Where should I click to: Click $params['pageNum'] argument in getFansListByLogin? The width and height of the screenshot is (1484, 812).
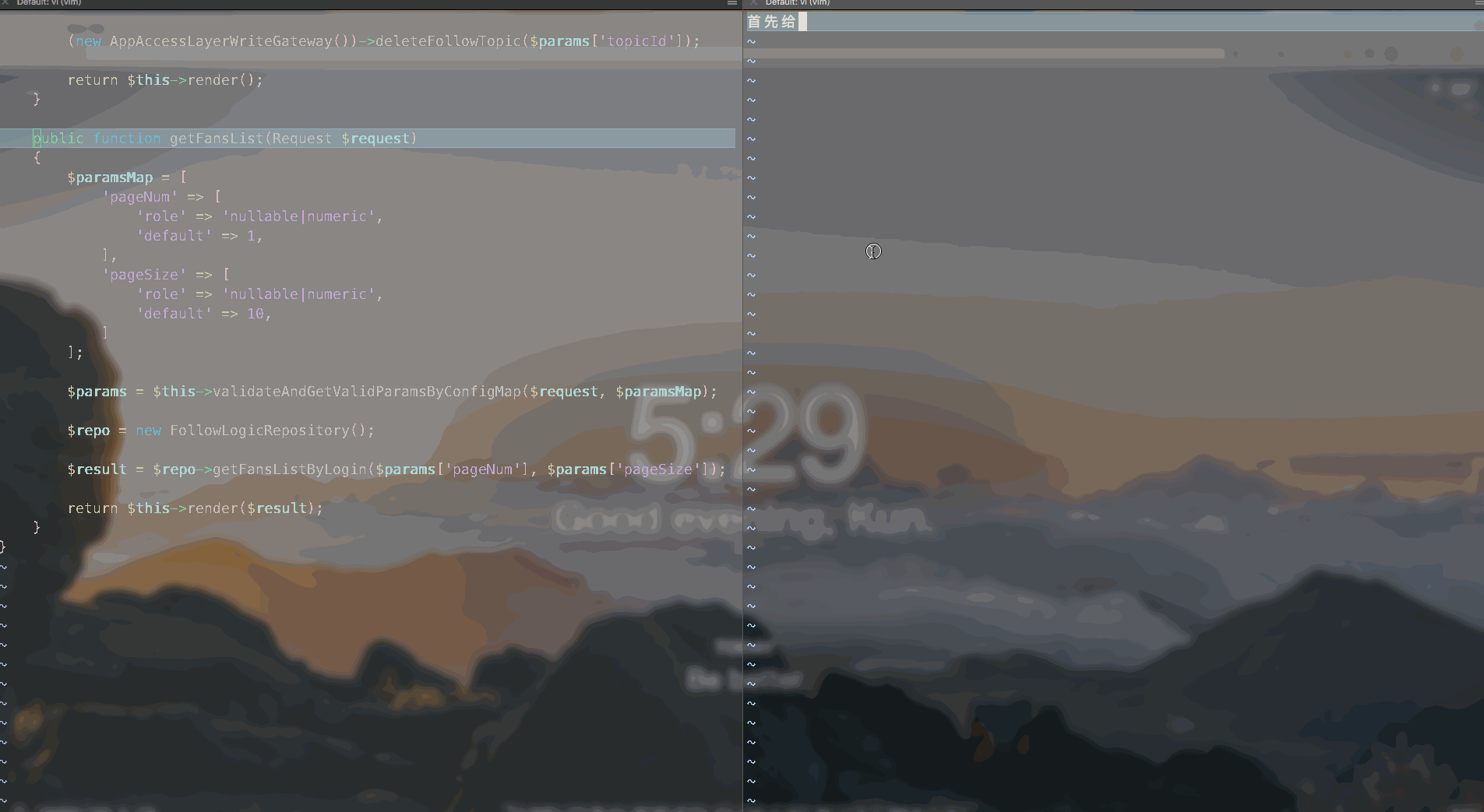click(x=452, y=469)
